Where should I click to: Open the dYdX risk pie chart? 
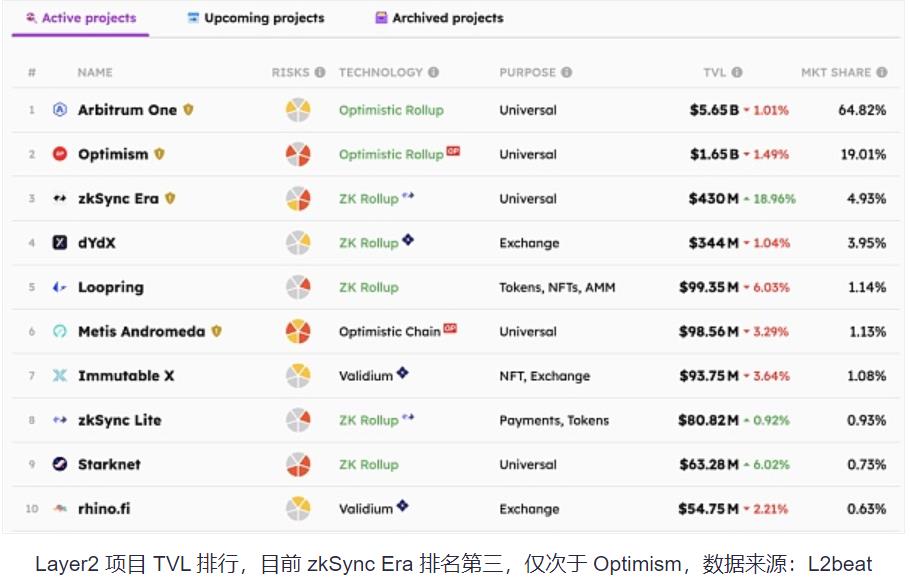point(298,243)
